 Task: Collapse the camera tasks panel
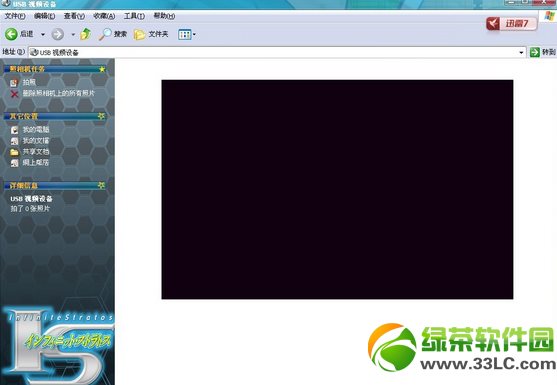(102, 69)
